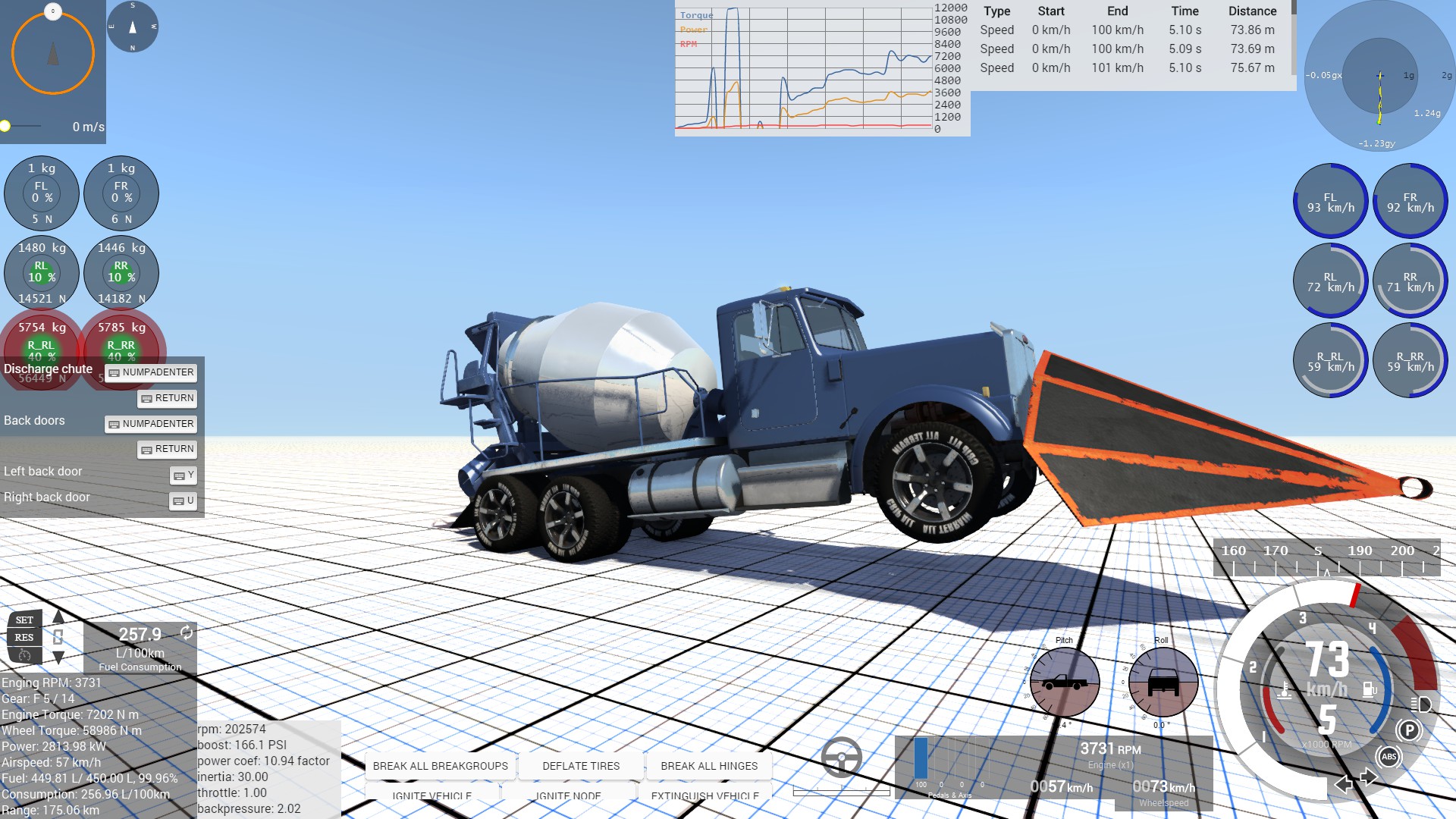Toggle the parking brake P indicator
The height and width of the screenshot is (819, 1456).
coord(1409,730)
